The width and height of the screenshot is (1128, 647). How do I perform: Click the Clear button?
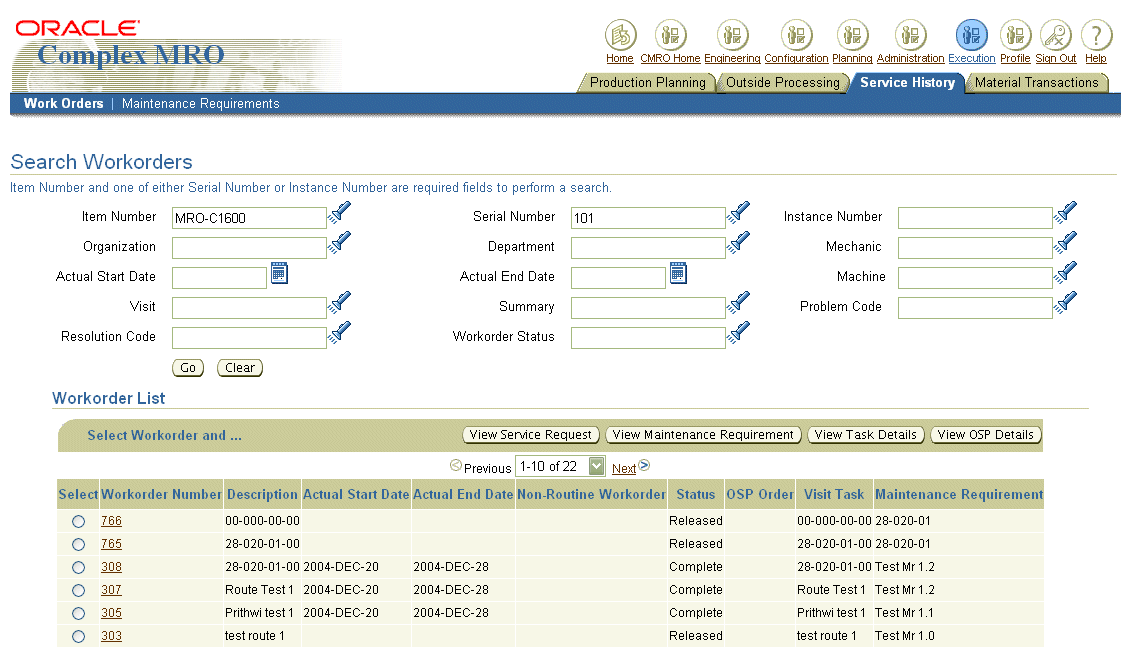[240, 368]
